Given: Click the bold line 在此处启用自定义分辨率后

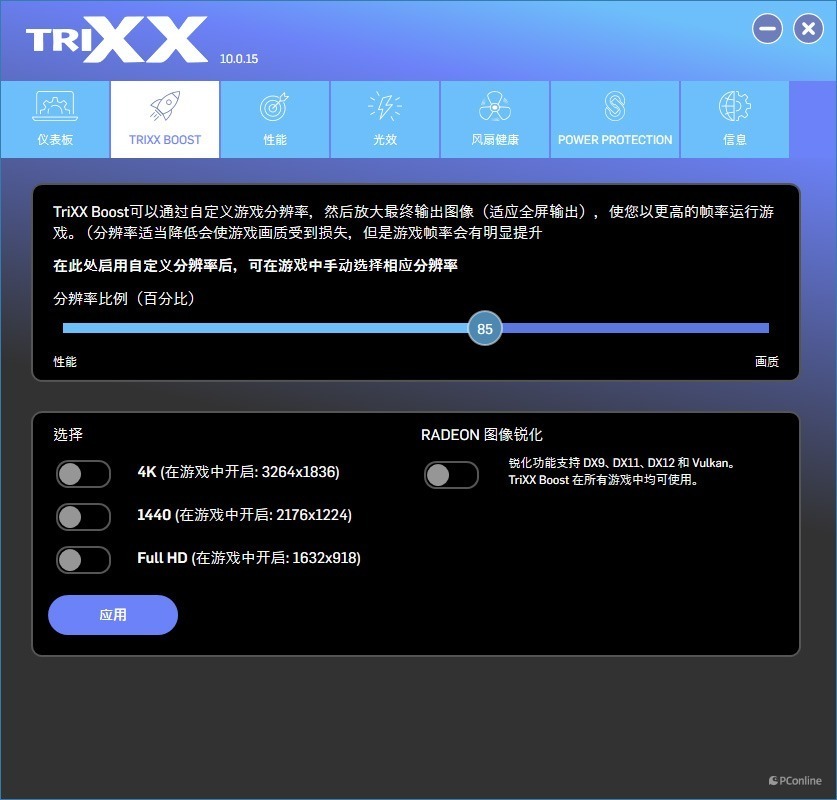Looking at the screenshot, I should point(255,265).
